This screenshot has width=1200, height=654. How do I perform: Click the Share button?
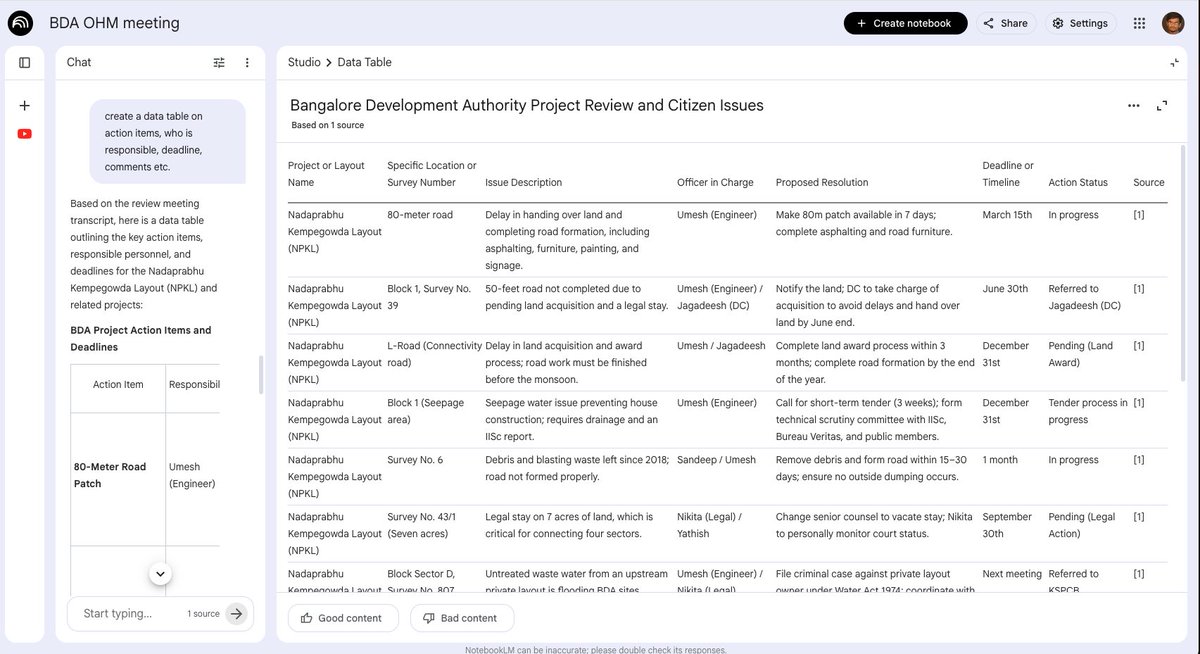point(1006,23)
